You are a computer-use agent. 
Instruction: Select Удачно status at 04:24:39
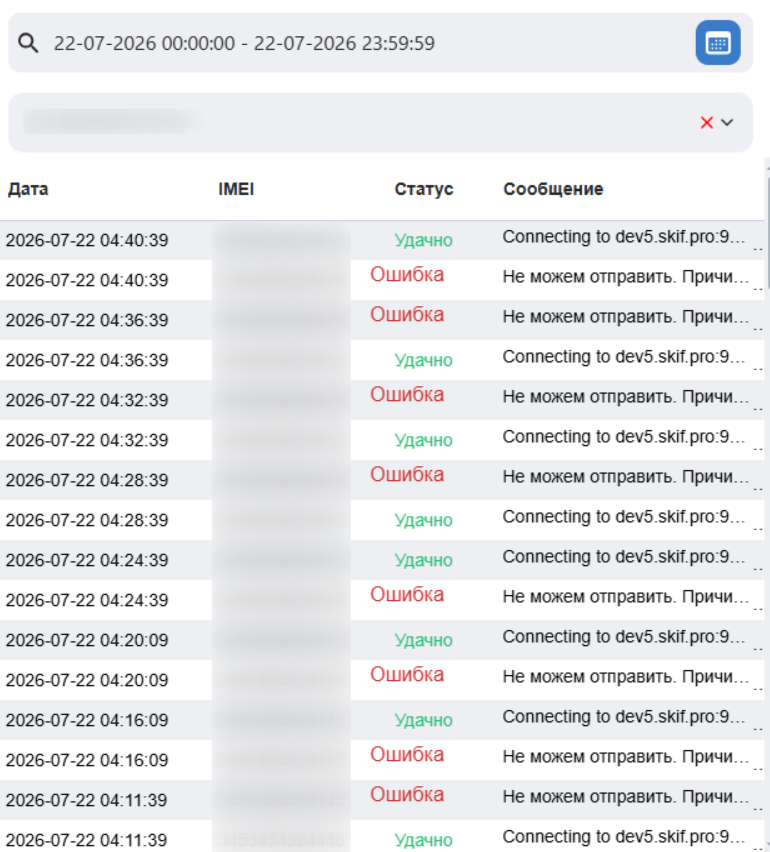(423, 560)
